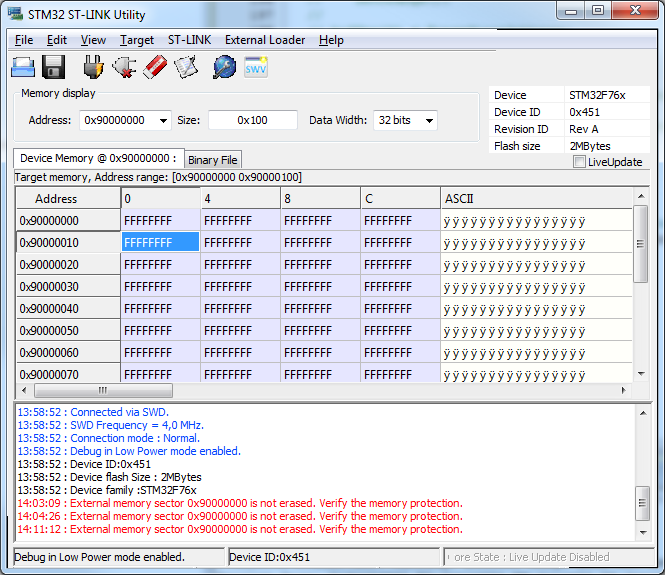Click the 14:03:09 error log line
The height and width of the screenshot is (575, 665).
click(x=240, y=503)
